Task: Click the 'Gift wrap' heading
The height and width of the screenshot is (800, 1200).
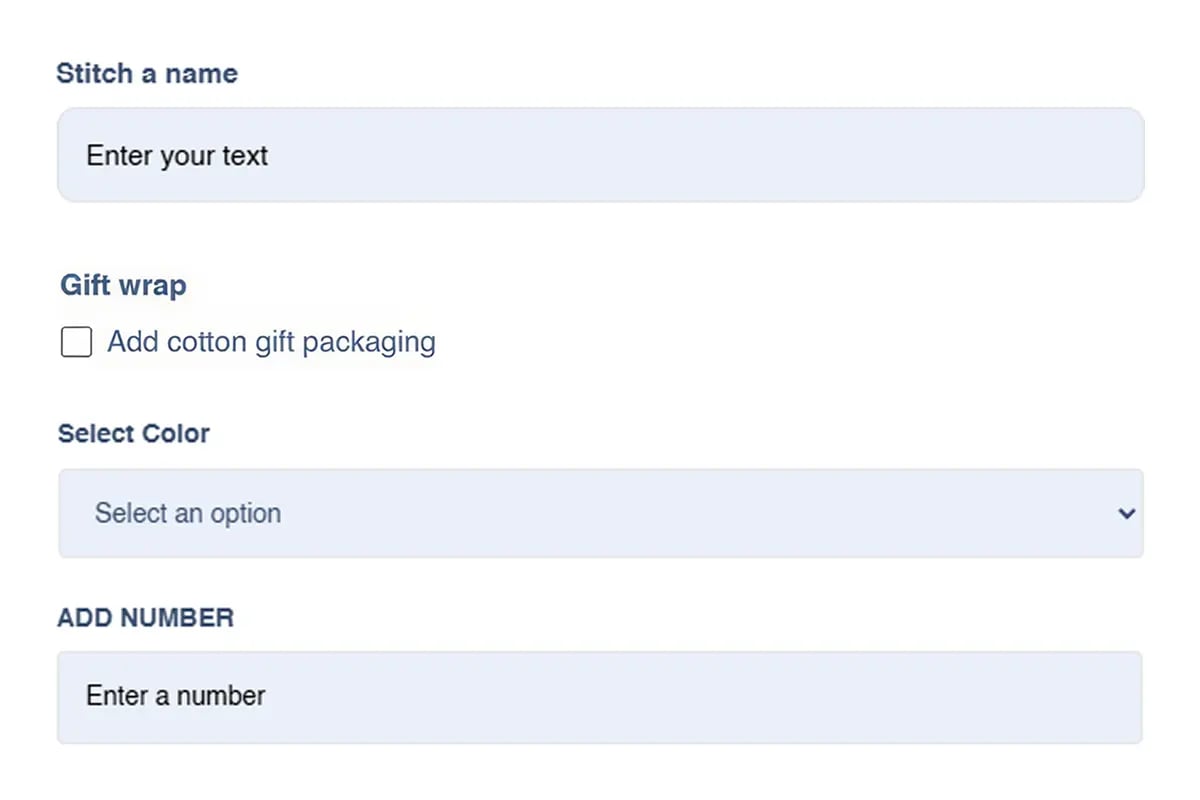Action: coord(123,285)
